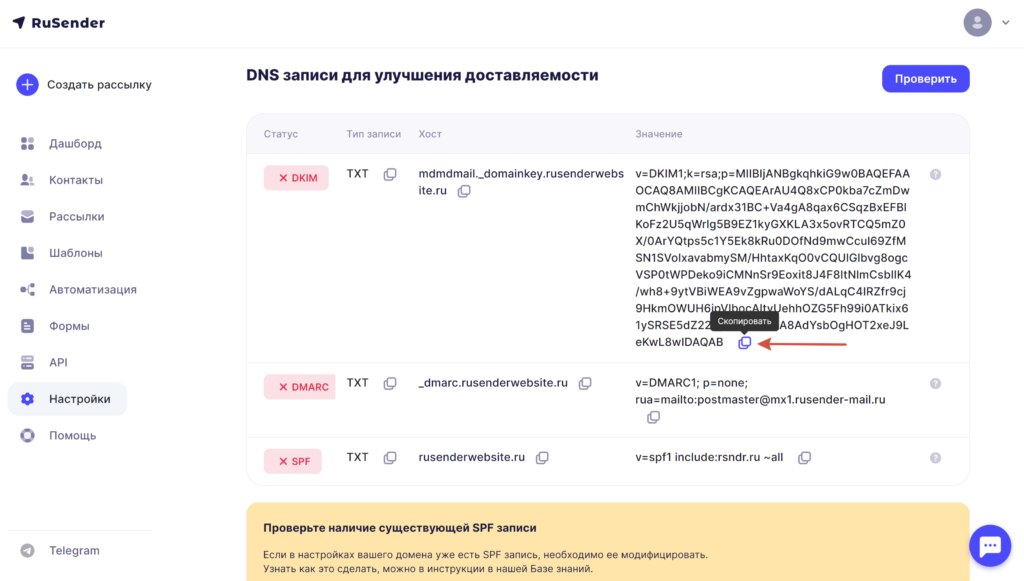Click the Дашборд grid icon
The image size is (1024, 581).
(x=27, y=144)
